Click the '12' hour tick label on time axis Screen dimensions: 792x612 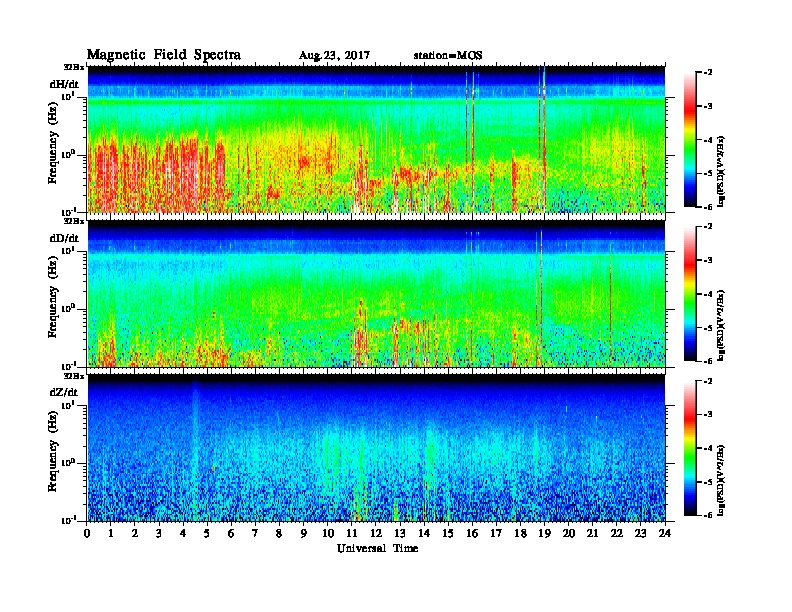(x=376, y=534)
